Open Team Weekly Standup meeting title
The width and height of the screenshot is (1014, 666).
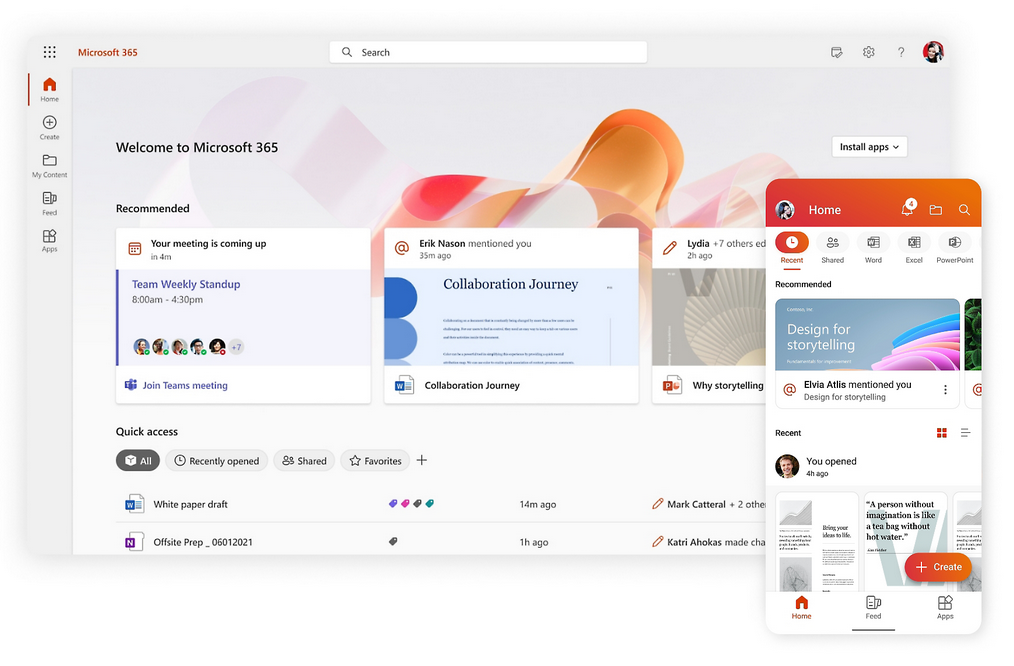pos(186,284)
